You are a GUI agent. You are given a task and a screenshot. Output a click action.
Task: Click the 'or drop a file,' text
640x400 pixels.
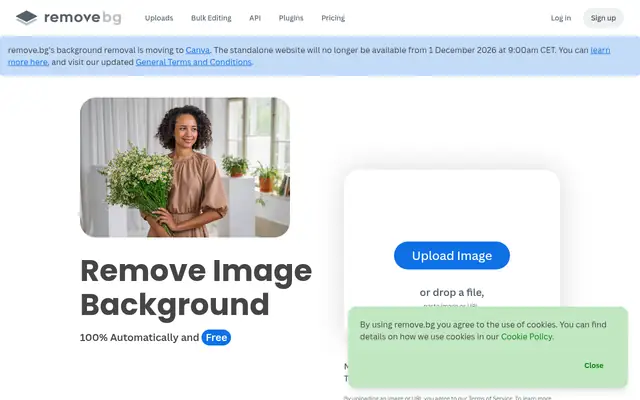coord(452,293)
